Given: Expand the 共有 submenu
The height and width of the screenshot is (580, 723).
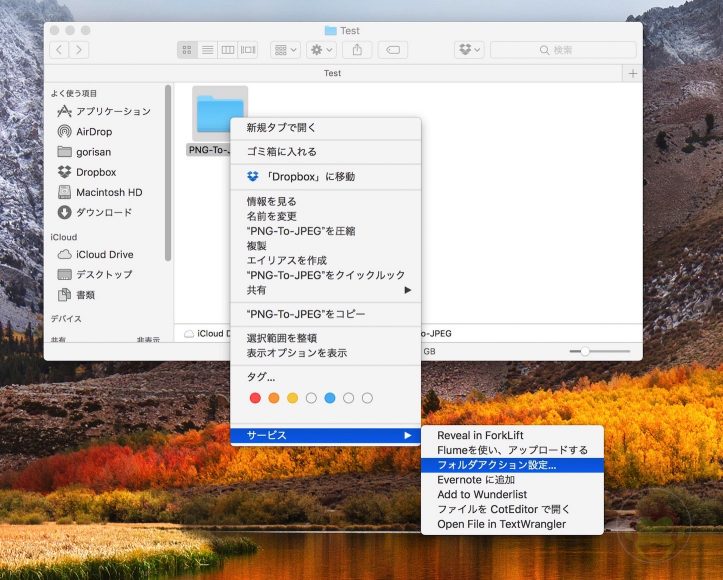Looking at the screenshot, I should (326, 290).
